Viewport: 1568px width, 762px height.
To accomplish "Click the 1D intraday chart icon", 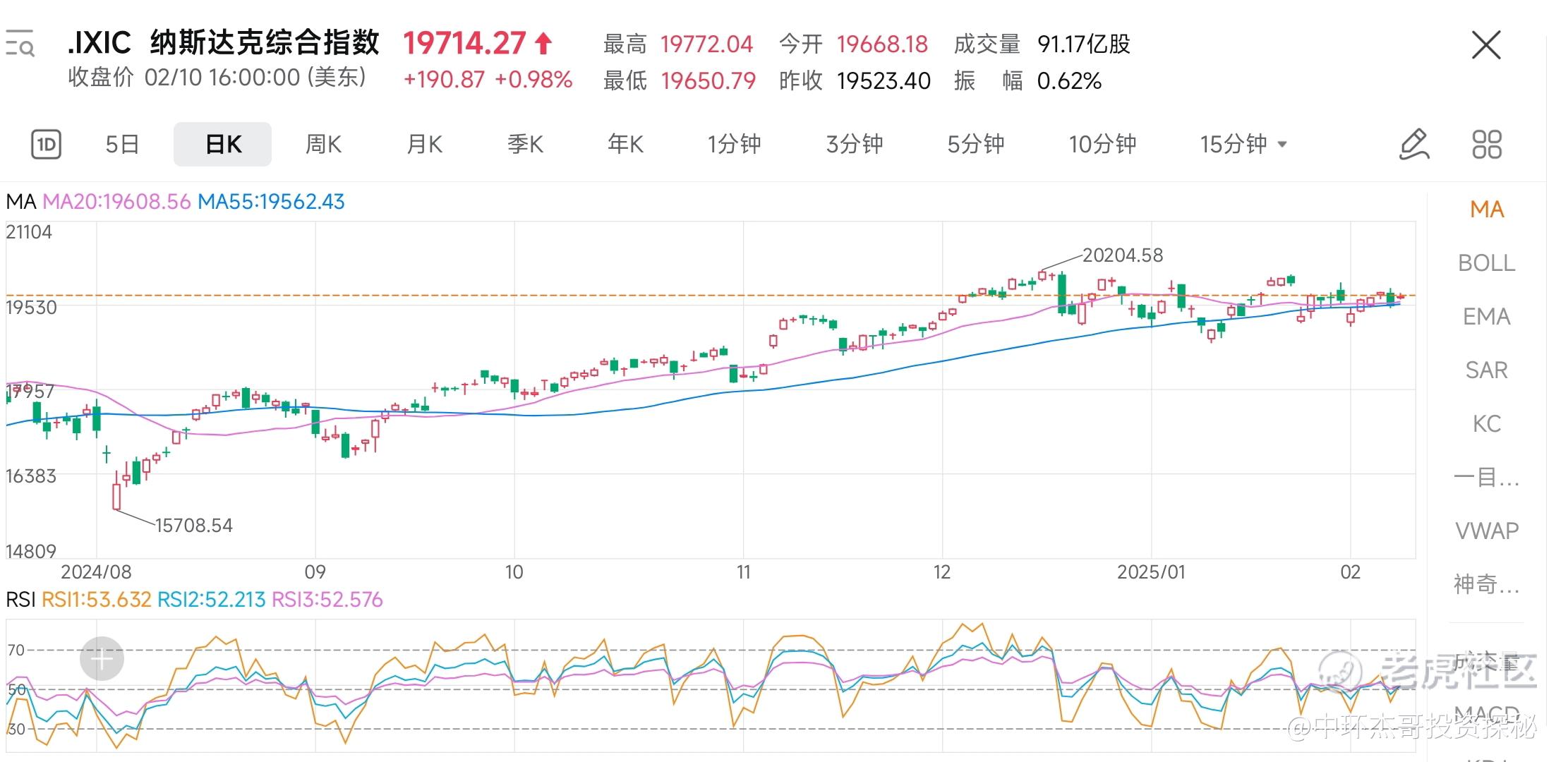I will pyautogui.click(x=47, y=145).
